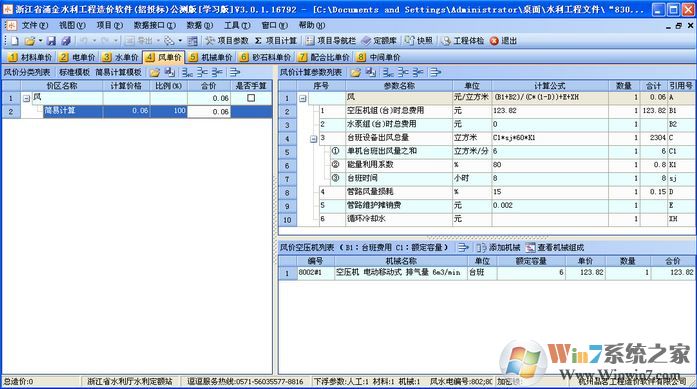Open the 定额库 quota library

[379, 41]
